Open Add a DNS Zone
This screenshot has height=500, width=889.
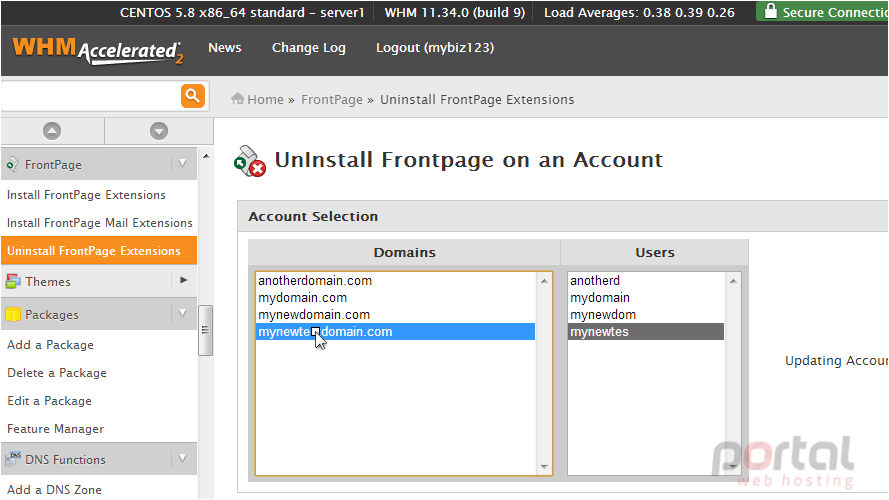[54, 489]
